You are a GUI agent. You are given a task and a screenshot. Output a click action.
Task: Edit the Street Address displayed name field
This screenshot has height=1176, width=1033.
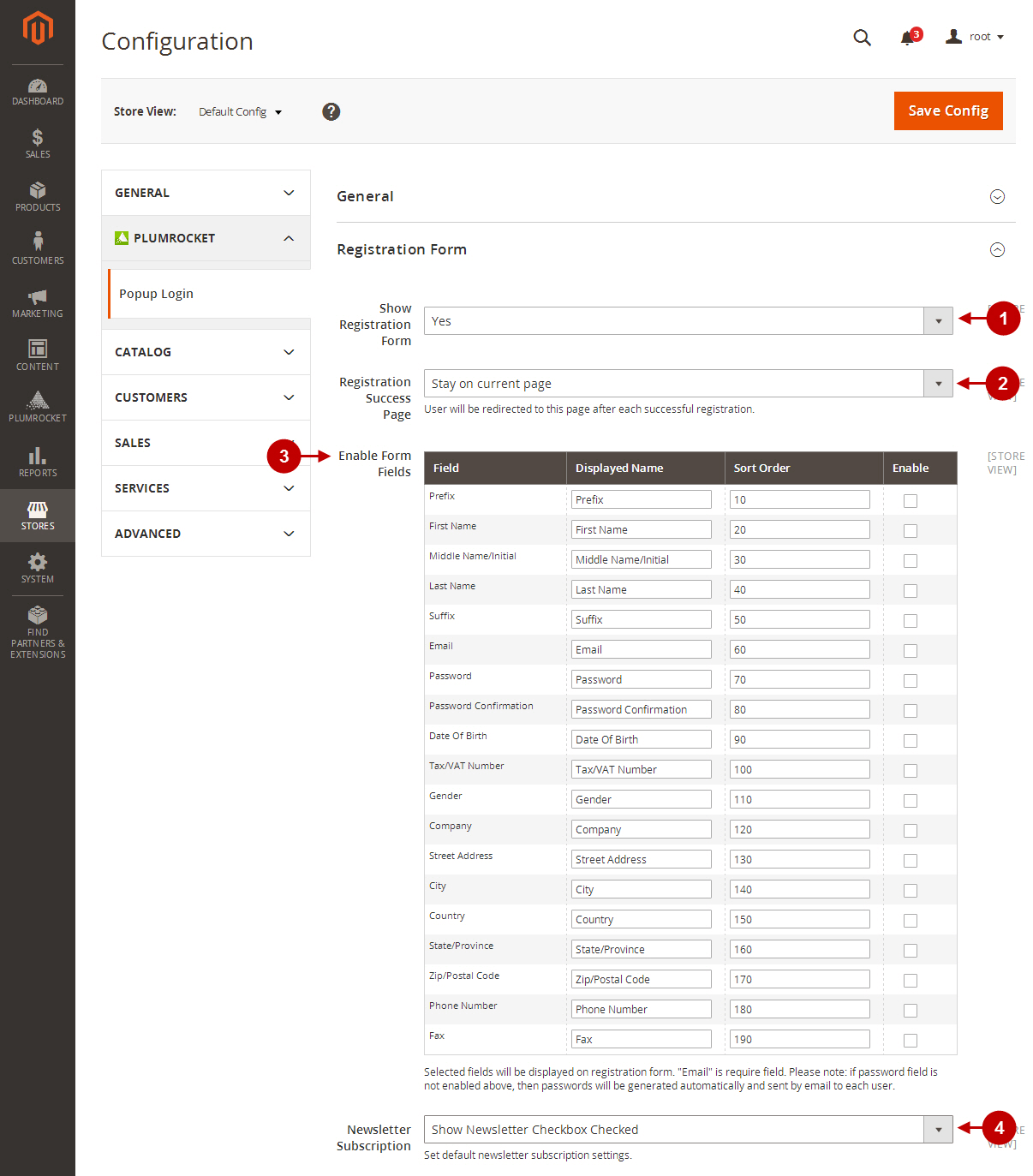coord(642,859)
